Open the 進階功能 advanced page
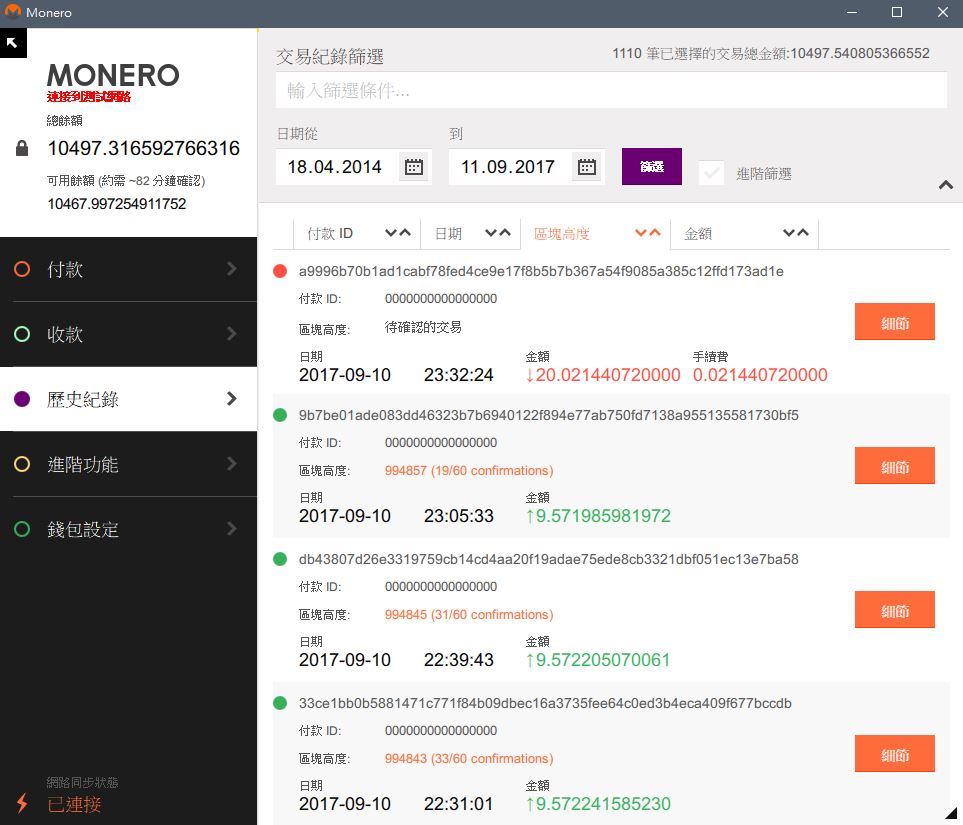The image size is (963, 825). pyautogui.click(x=128, y=464)
